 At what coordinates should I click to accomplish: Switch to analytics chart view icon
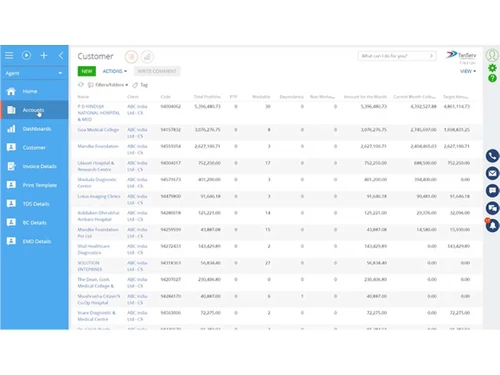click(147, 57)
